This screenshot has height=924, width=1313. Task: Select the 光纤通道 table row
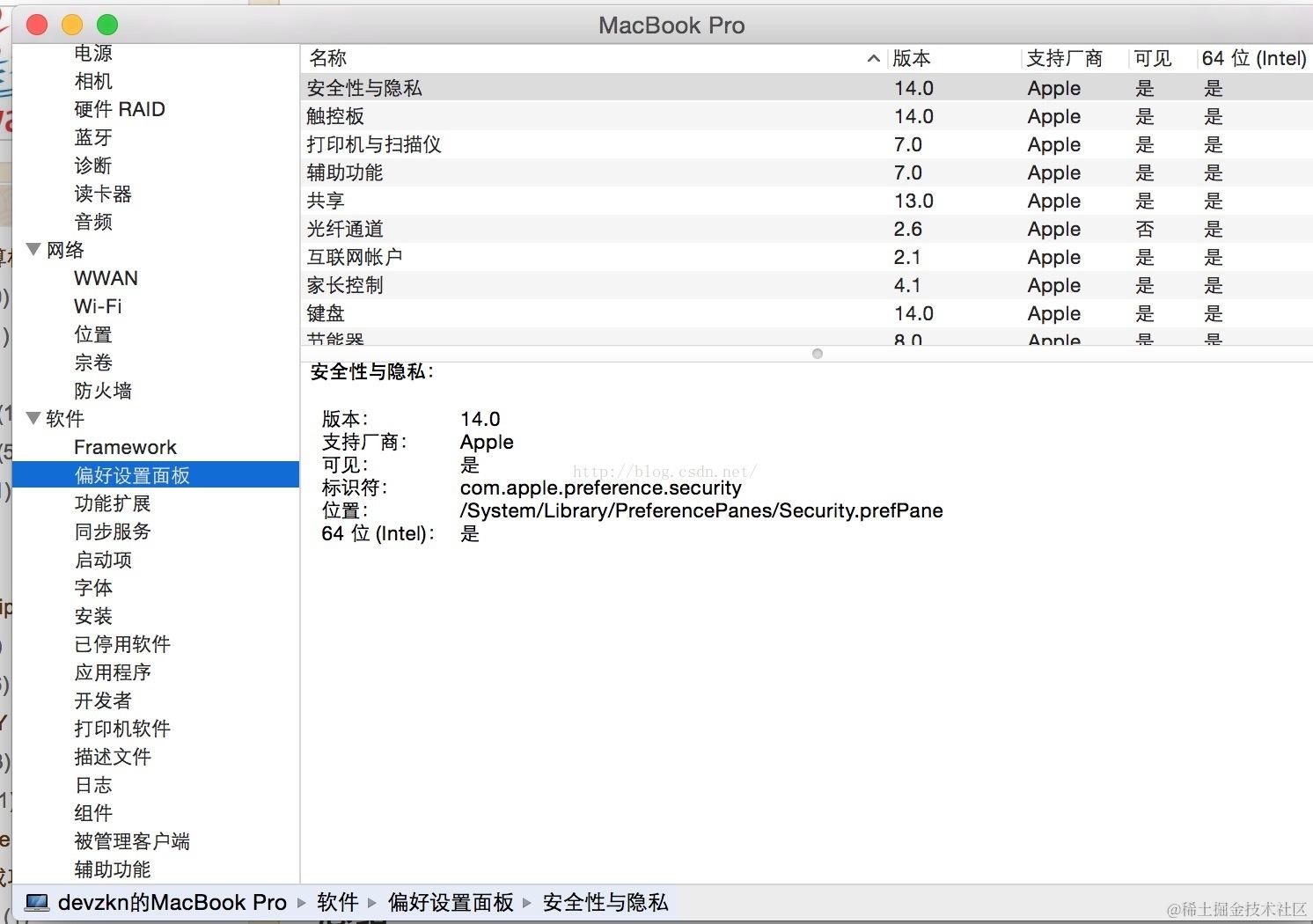[x=807, y=229]
